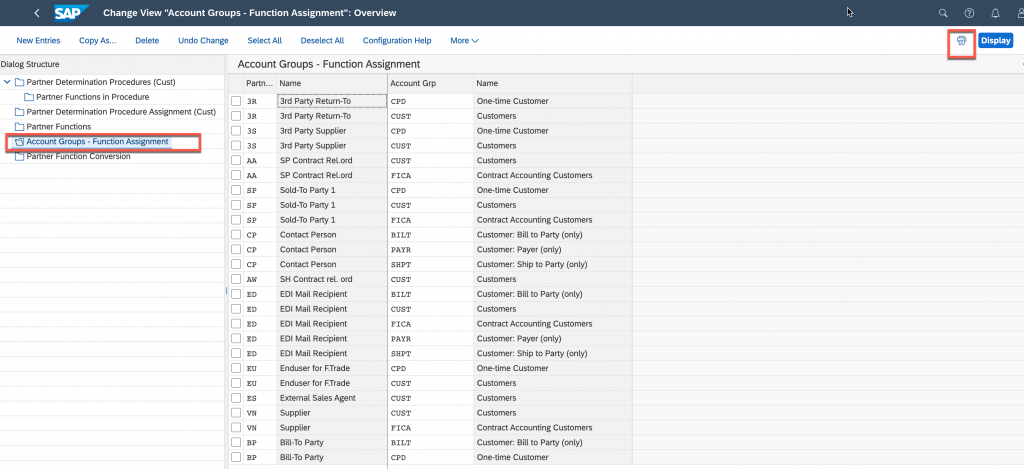Click folder icon of Partner Function Conversion
The width and height of the screenshot is (1024, 469).
(x=19, y=157)
